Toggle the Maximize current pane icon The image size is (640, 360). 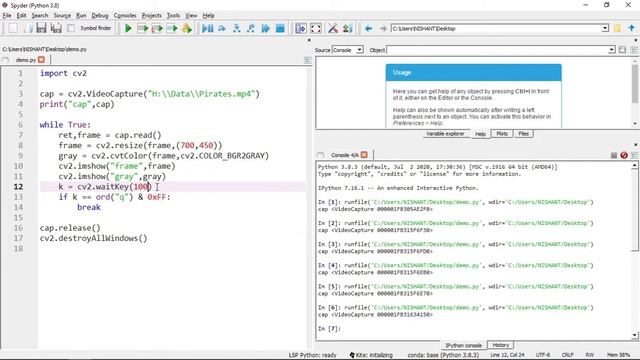click(301, 28)
